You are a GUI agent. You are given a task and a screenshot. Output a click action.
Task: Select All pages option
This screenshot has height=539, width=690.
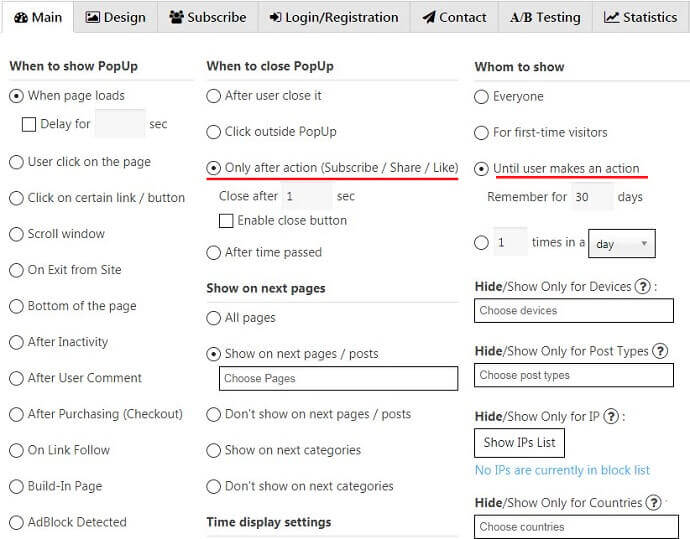point(213,318)
